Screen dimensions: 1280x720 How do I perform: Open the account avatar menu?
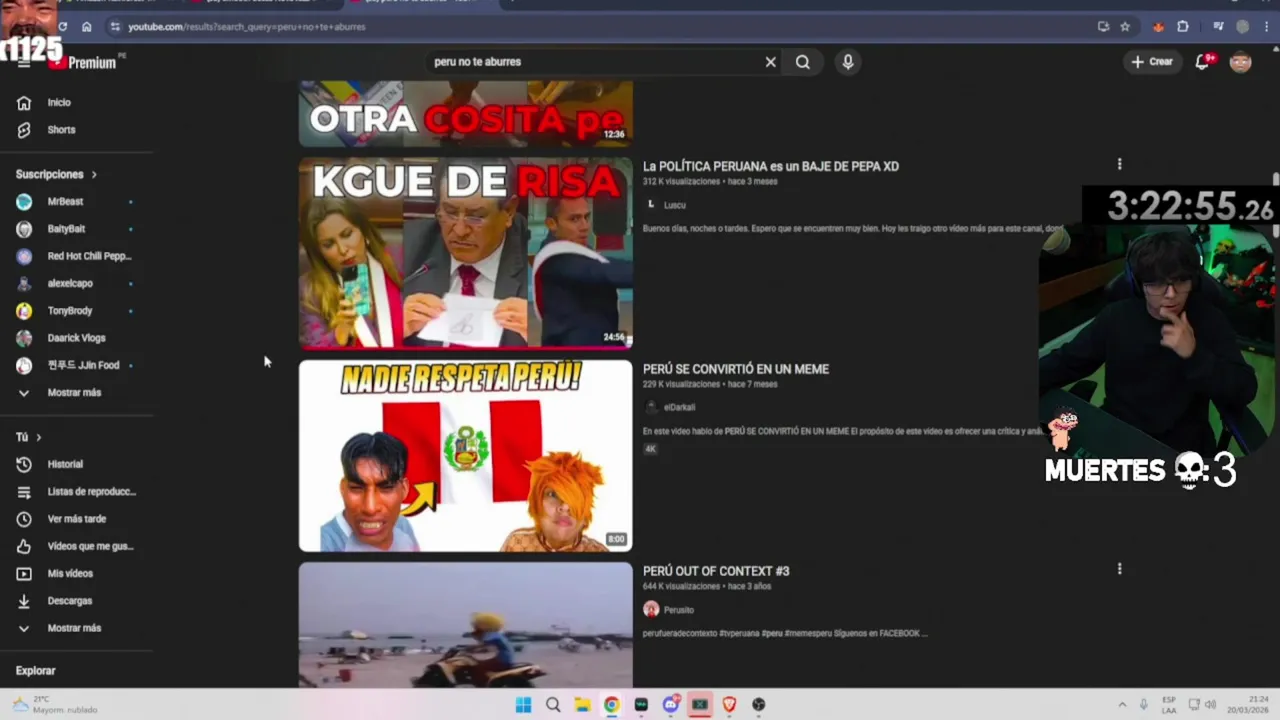(1240, 62)
